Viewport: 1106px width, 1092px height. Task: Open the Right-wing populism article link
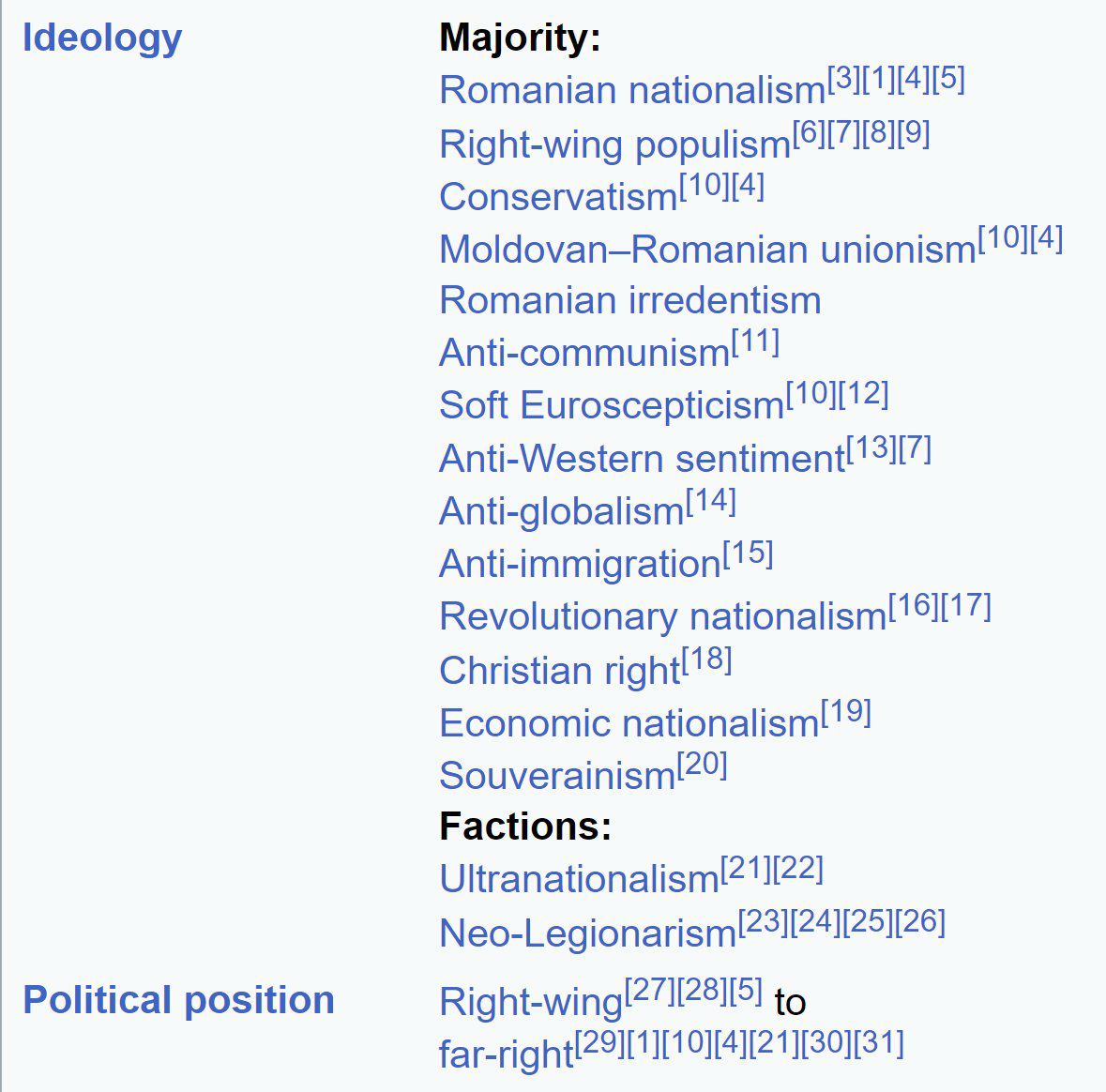tap(614, 144)
